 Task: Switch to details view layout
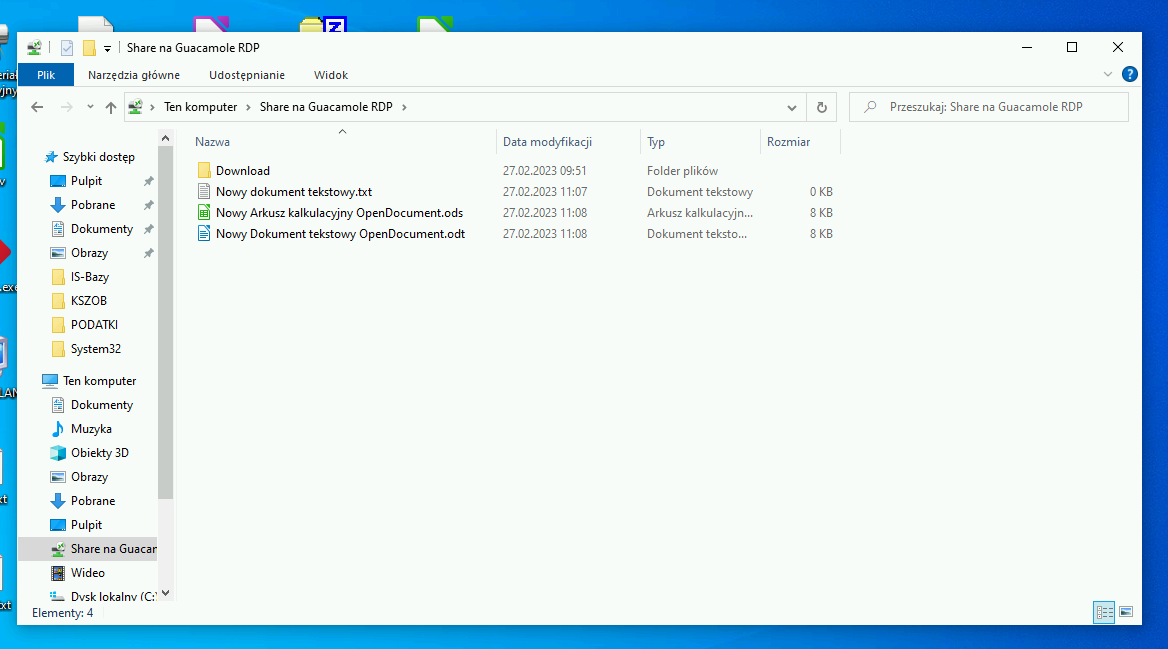click(1105, 612)
